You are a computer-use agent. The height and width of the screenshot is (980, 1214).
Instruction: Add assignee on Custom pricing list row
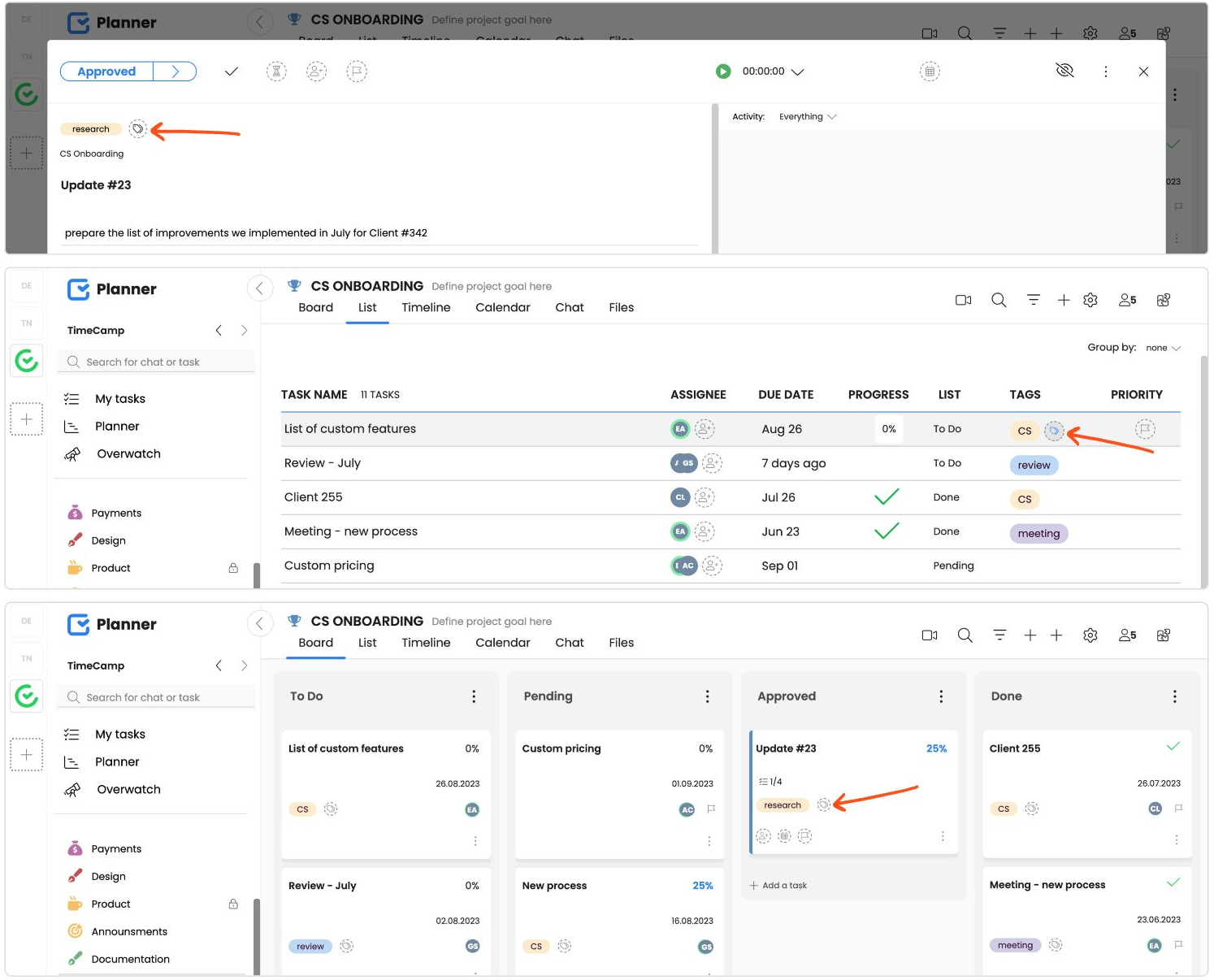coord(712,566)
